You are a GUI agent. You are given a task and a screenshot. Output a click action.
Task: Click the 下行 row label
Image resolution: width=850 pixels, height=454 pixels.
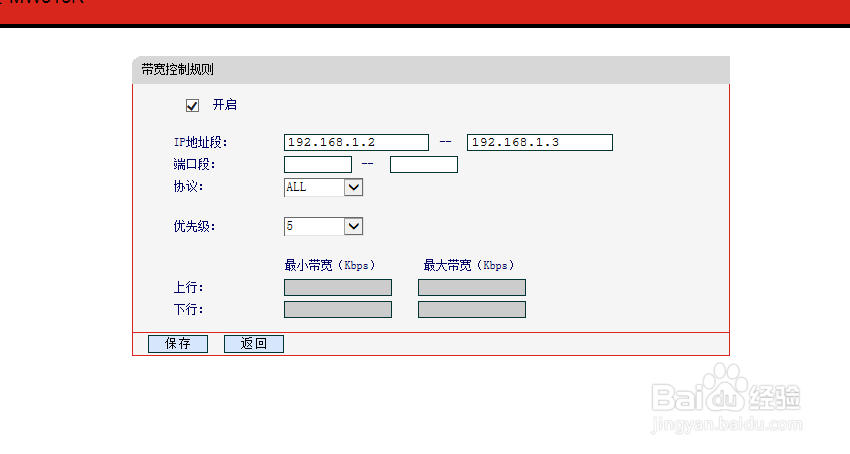point(188,310)
